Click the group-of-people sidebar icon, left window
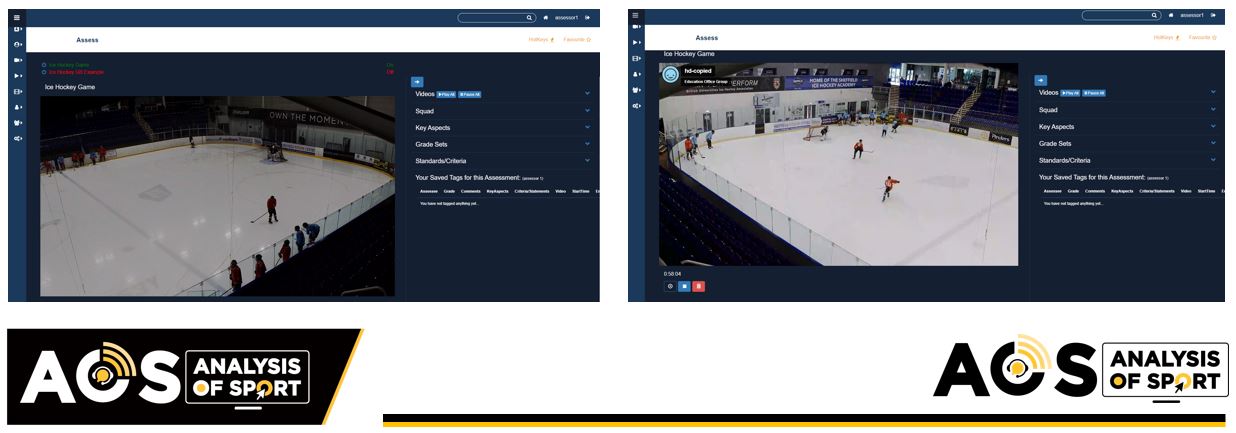The image size is (1236, 433). coord(17,122)
